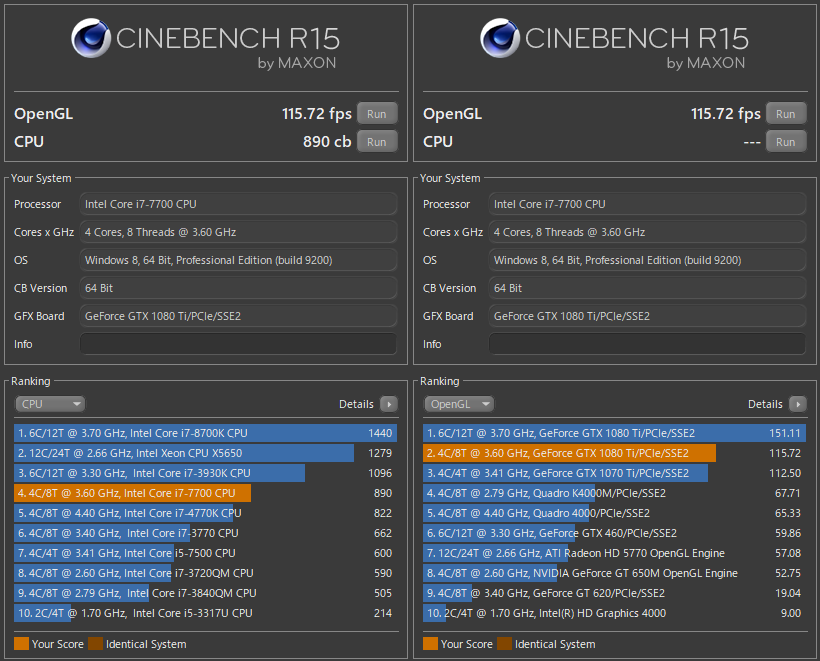This screenshot has width=820, height=661.
Task: Click Info field in right panel
Action: click(x=647, y=344)
